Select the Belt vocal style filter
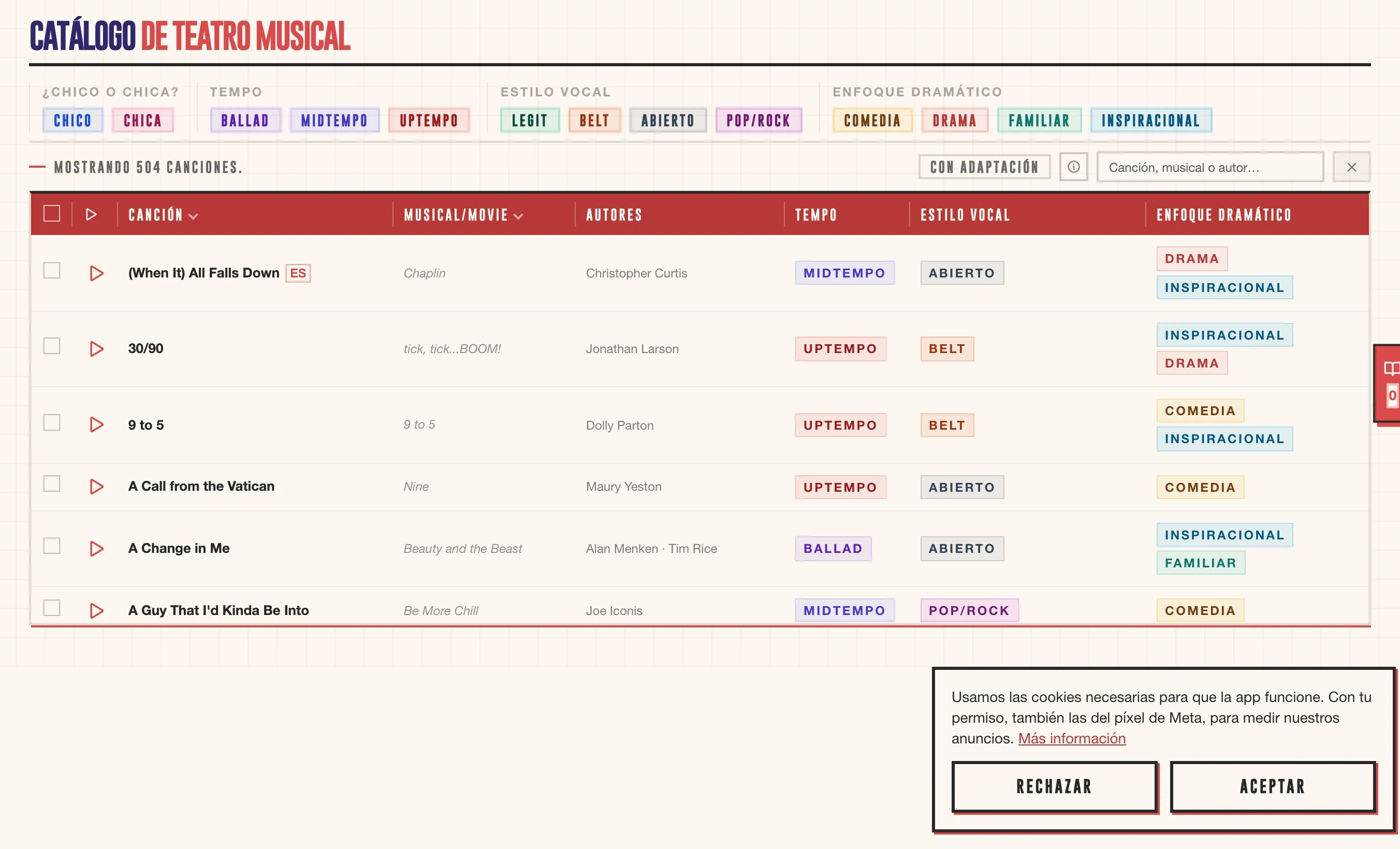The height and width of the screenshot is (849, 1400). (594, 121)
